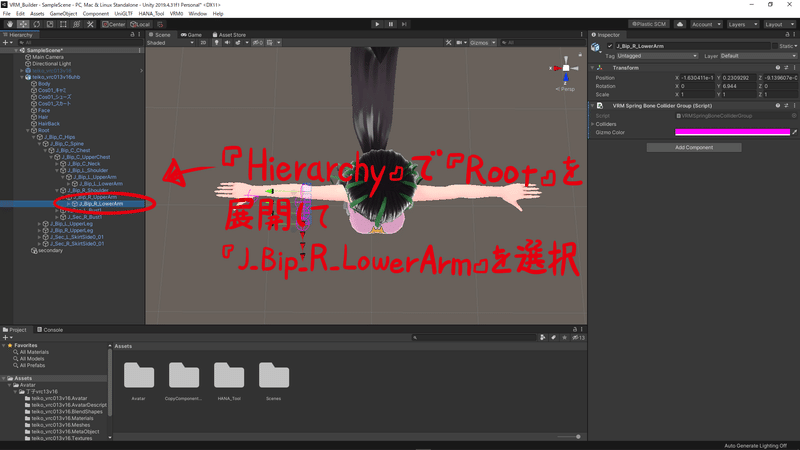Expand J_Bip_L_UpperLeg in Hierarchy
This screenshot has width=800, height=450.
click(x=39, y=224)
